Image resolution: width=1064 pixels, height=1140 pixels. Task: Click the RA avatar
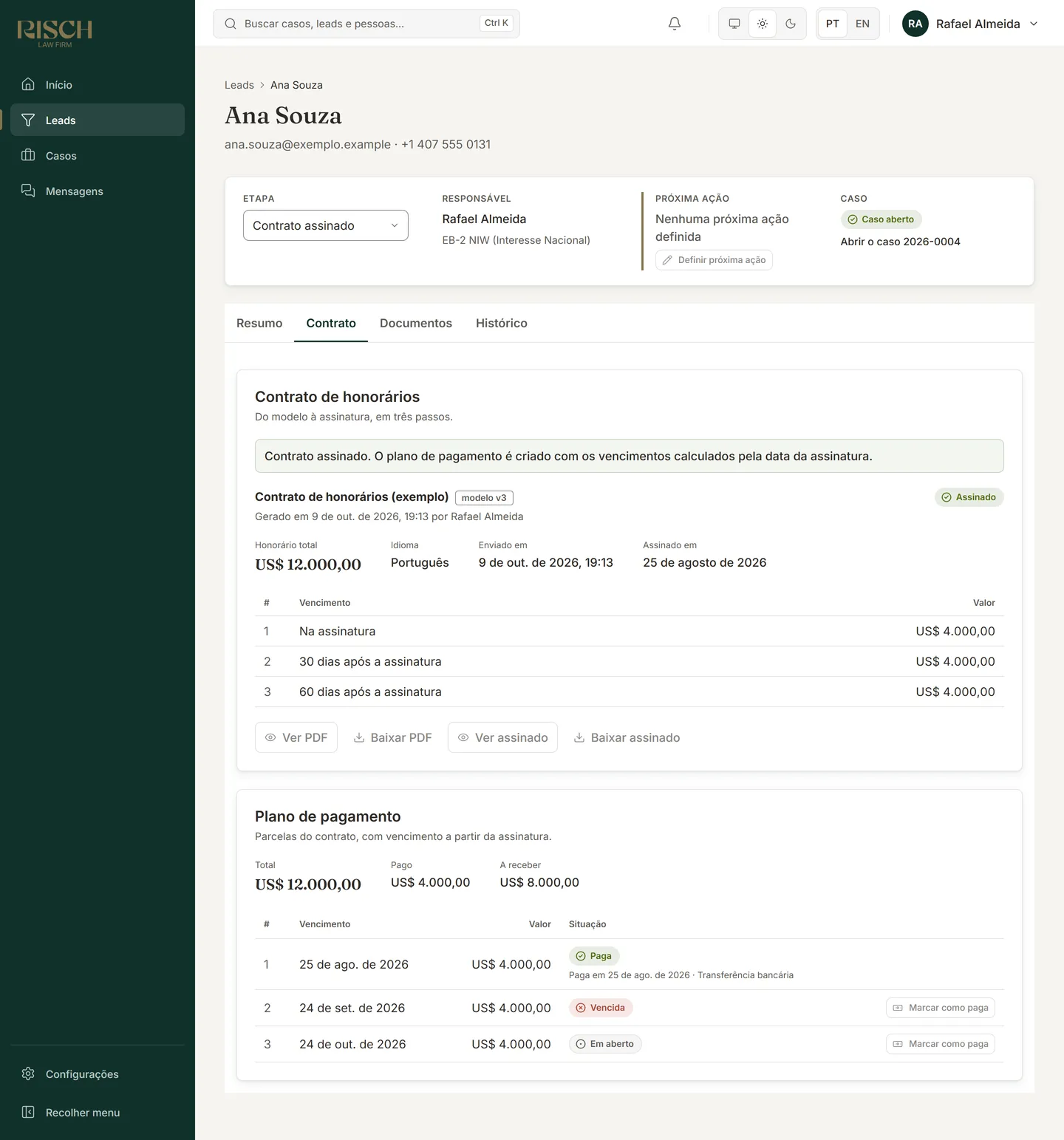point(915,24)
